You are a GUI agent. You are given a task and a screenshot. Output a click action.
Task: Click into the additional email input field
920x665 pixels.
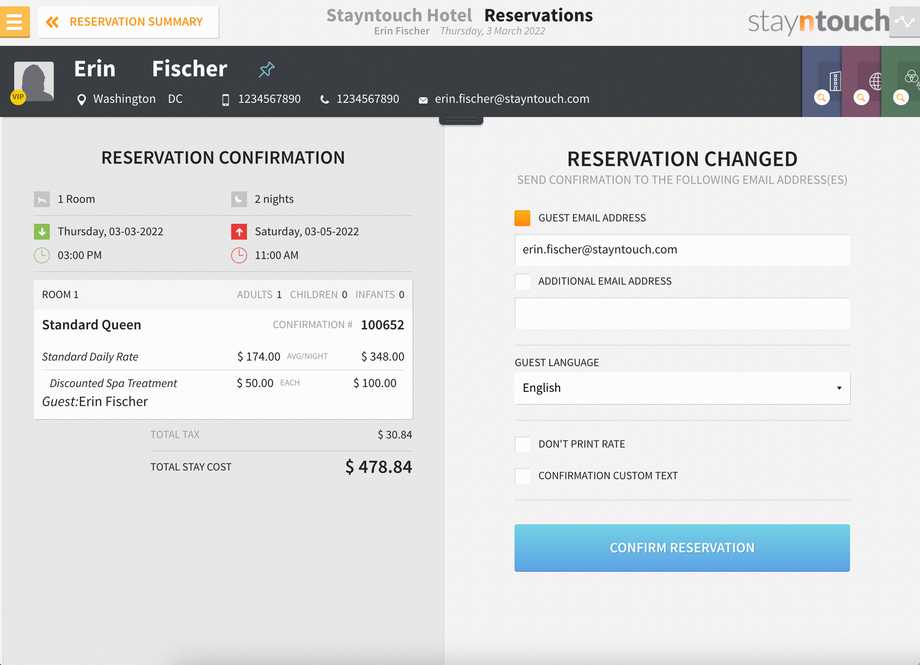click(x=682, y=313)
